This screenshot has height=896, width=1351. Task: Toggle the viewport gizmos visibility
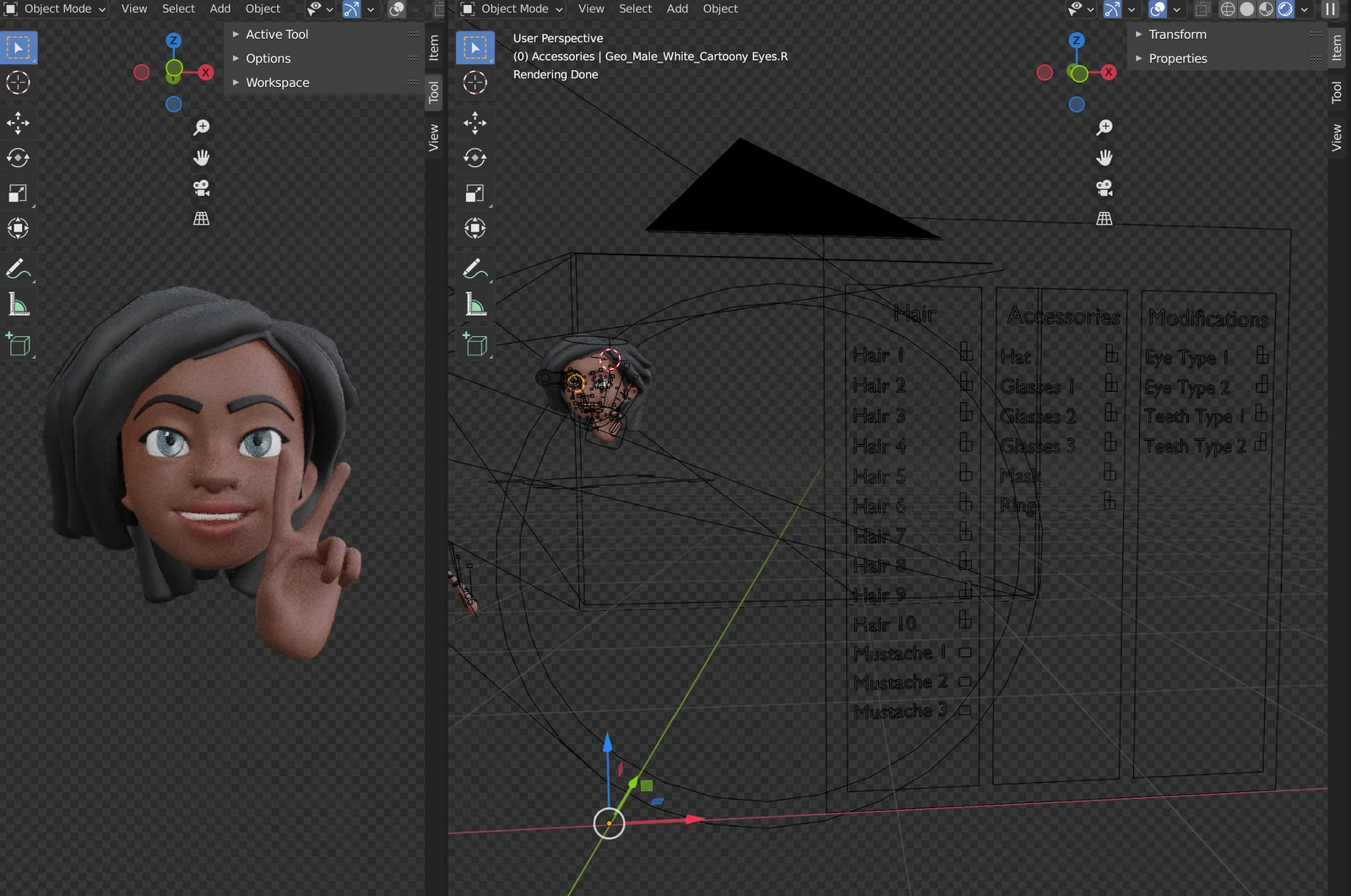[1112, 10]
